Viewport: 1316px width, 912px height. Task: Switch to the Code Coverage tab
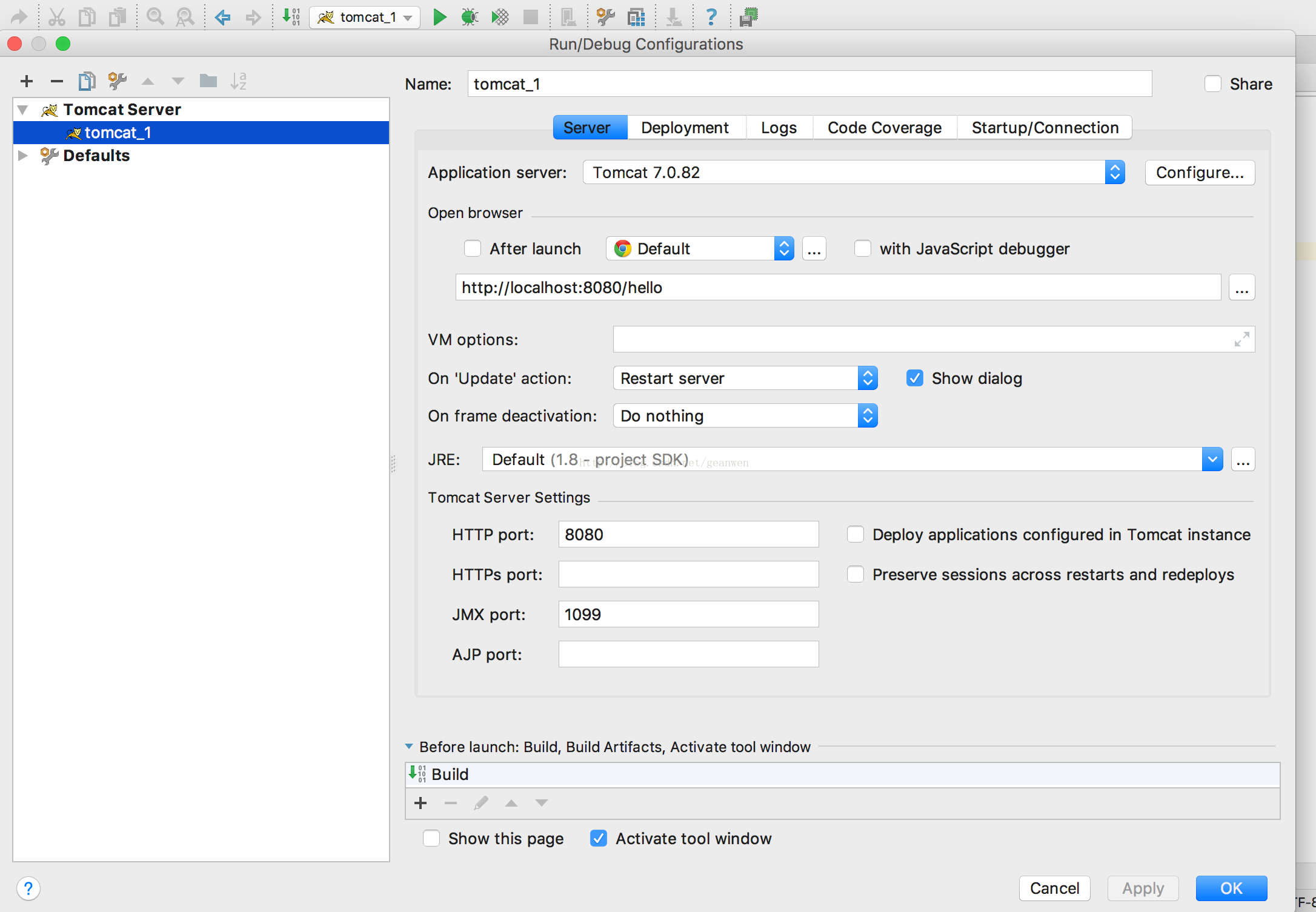pos(885,127)
